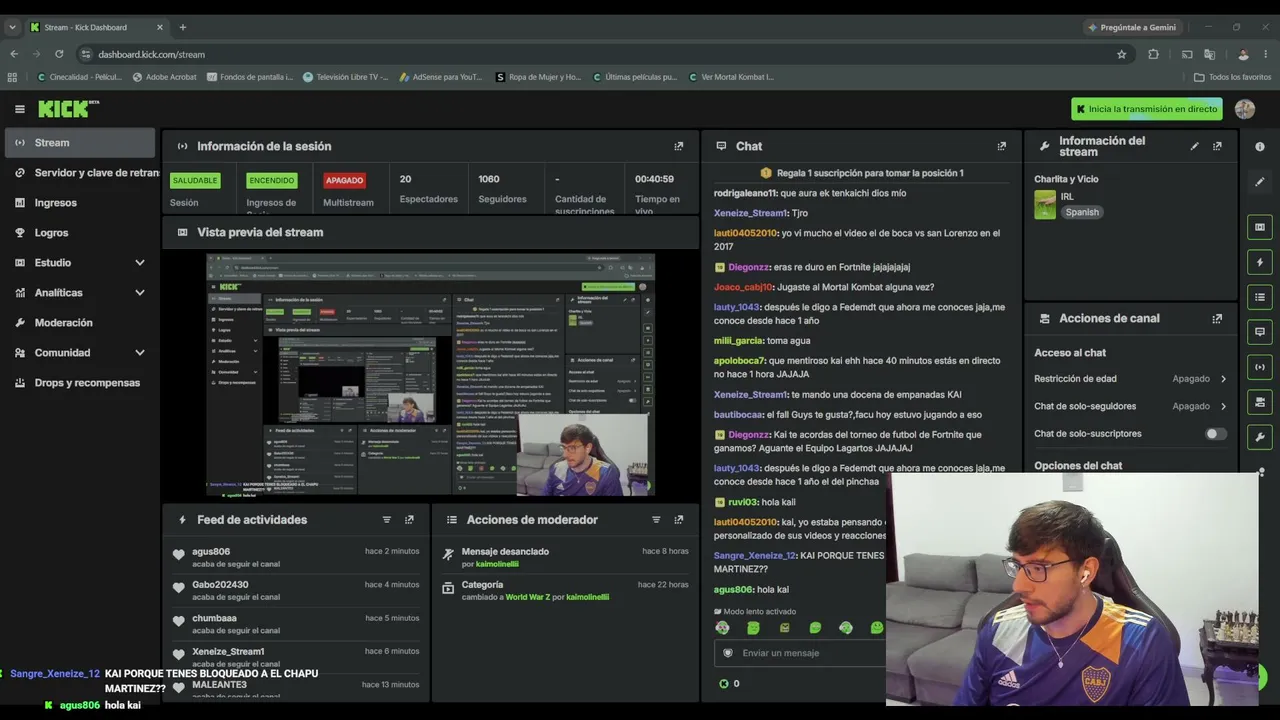Screen dimensions: 1280x720
Task: Open Chat de solo-seguidores options
Action: pyautogui.click(x=1130, y=407)
